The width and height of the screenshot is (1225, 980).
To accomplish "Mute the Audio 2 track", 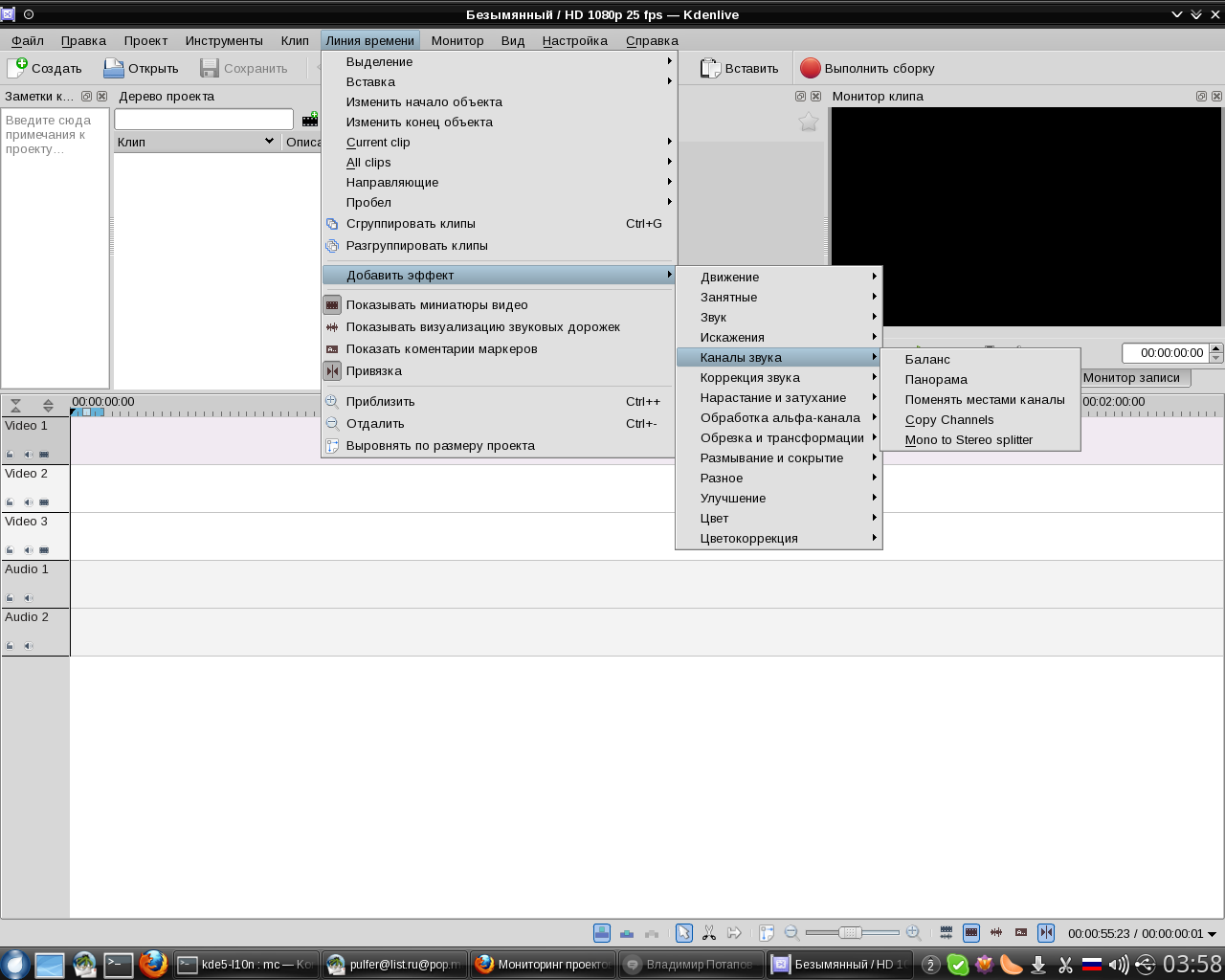I will (28, 646).
